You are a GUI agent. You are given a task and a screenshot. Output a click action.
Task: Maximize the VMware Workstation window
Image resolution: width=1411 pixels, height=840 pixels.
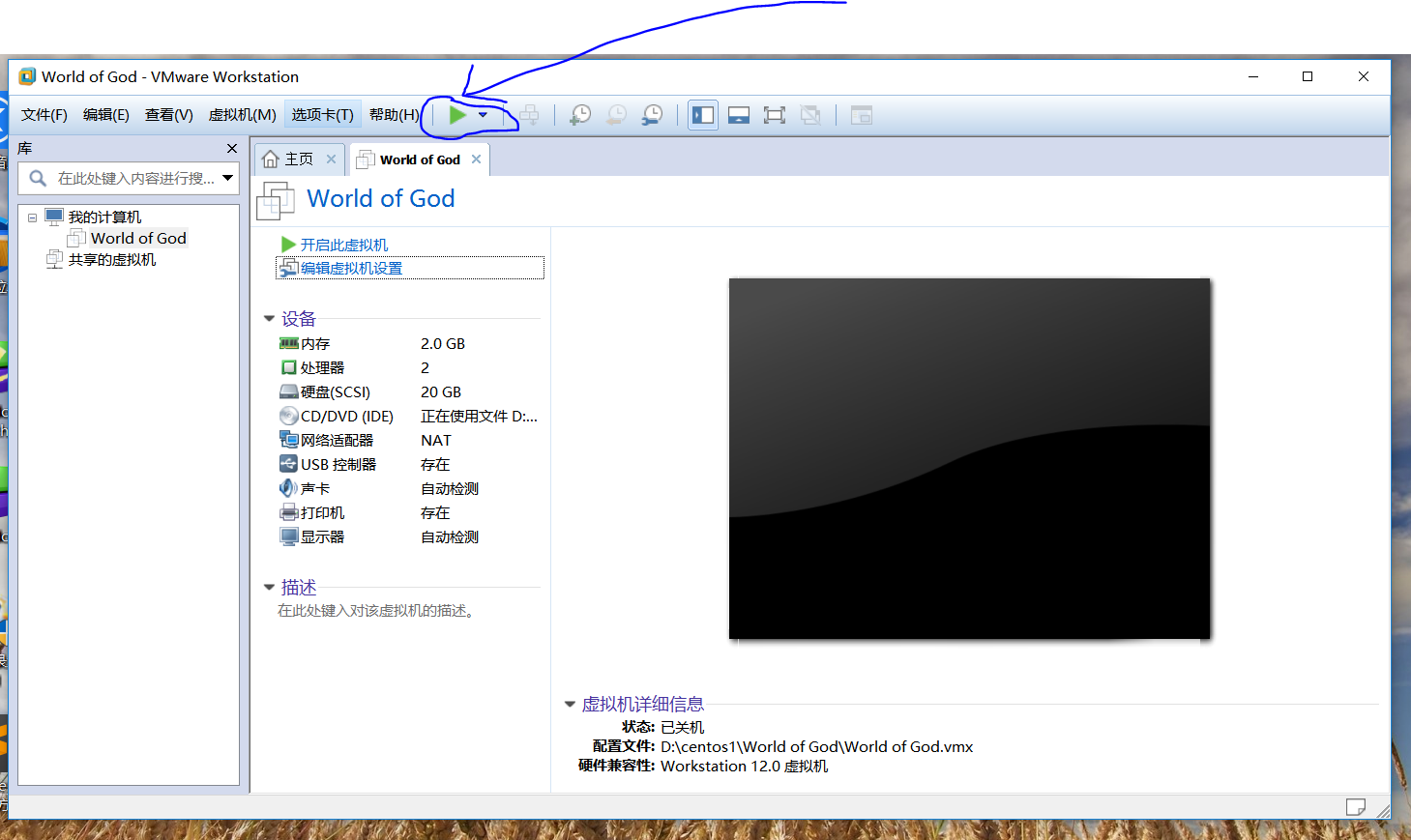(x=1308, y=76)
